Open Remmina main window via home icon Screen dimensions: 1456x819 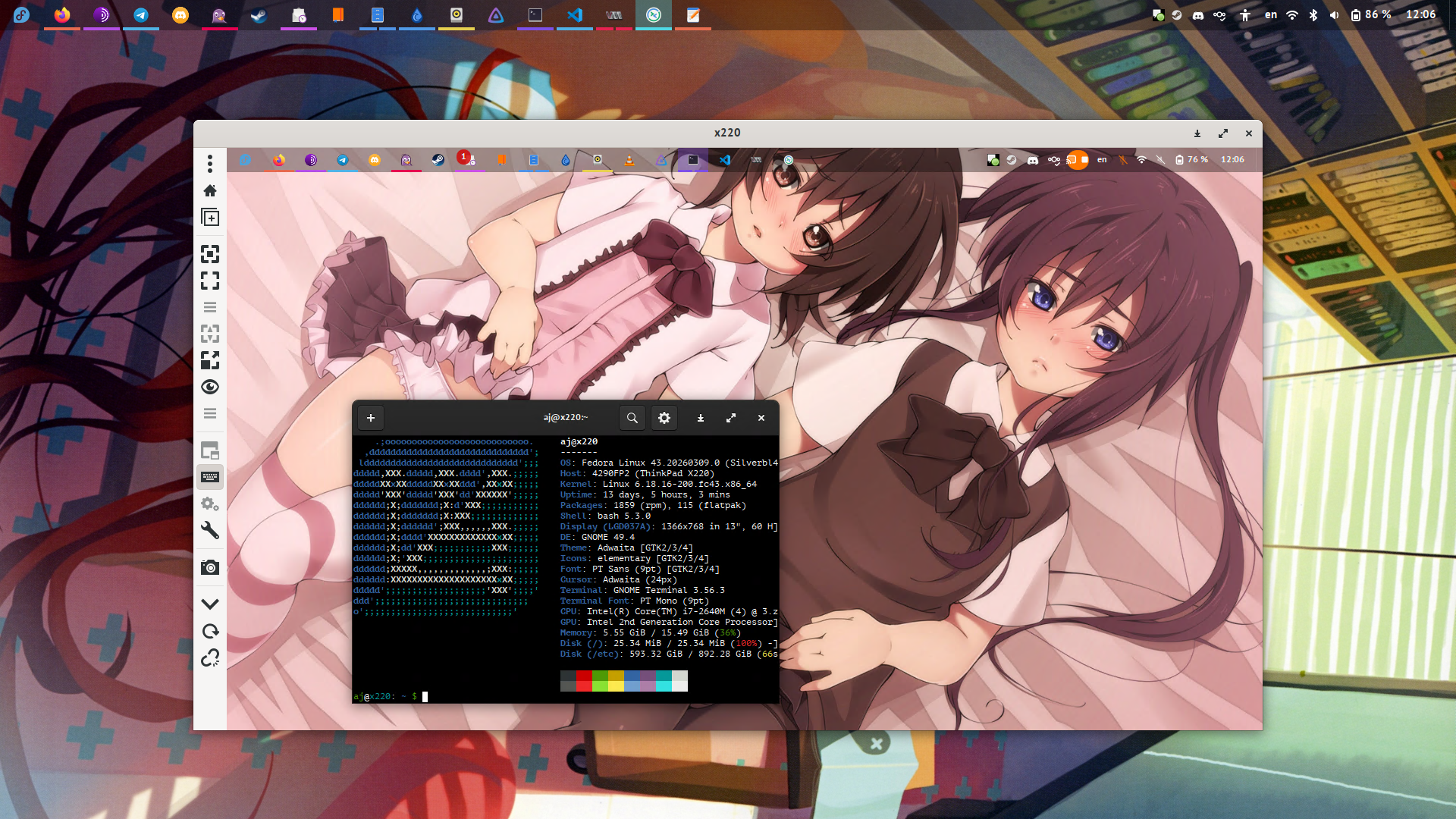210,190
